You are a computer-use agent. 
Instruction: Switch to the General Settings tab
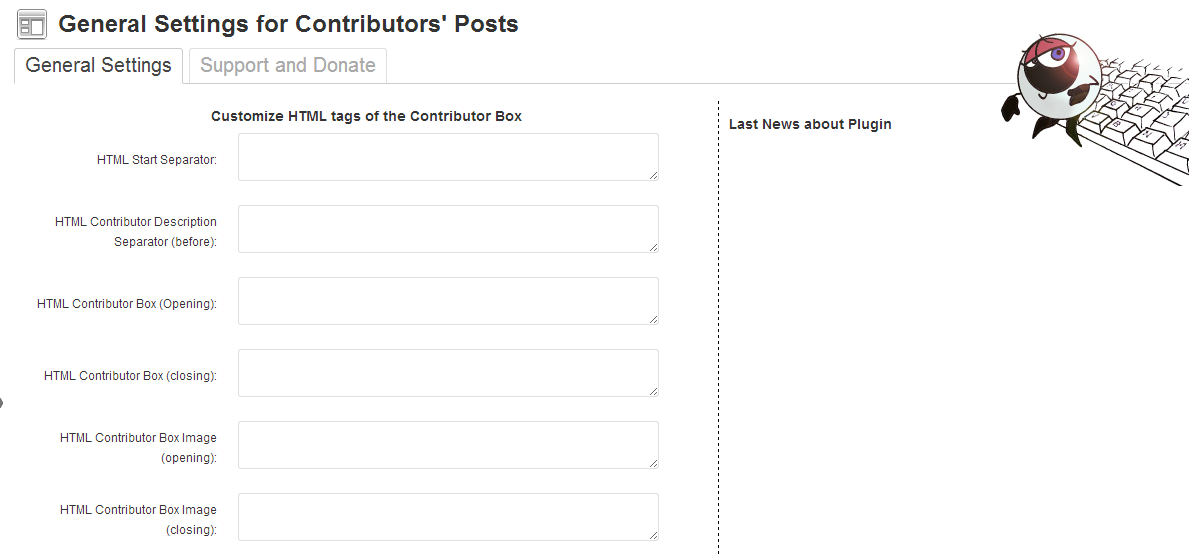99,66
